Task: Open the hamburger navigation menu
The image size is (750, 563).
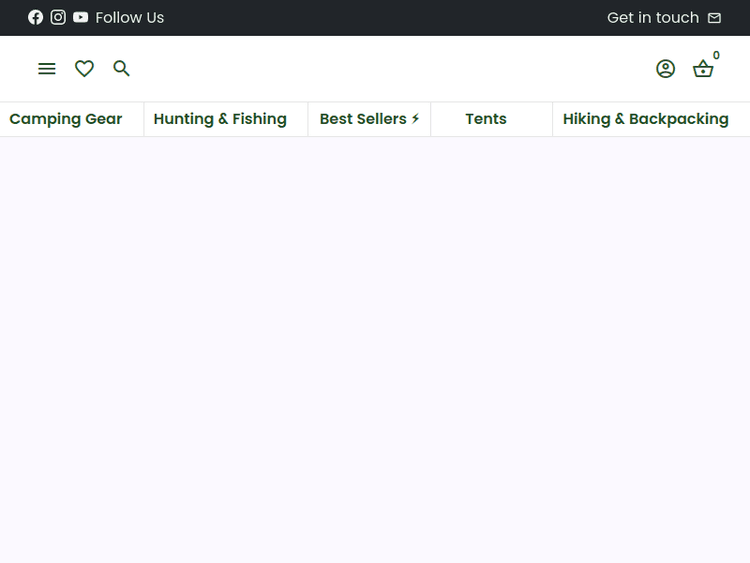Action: point(47,68)
